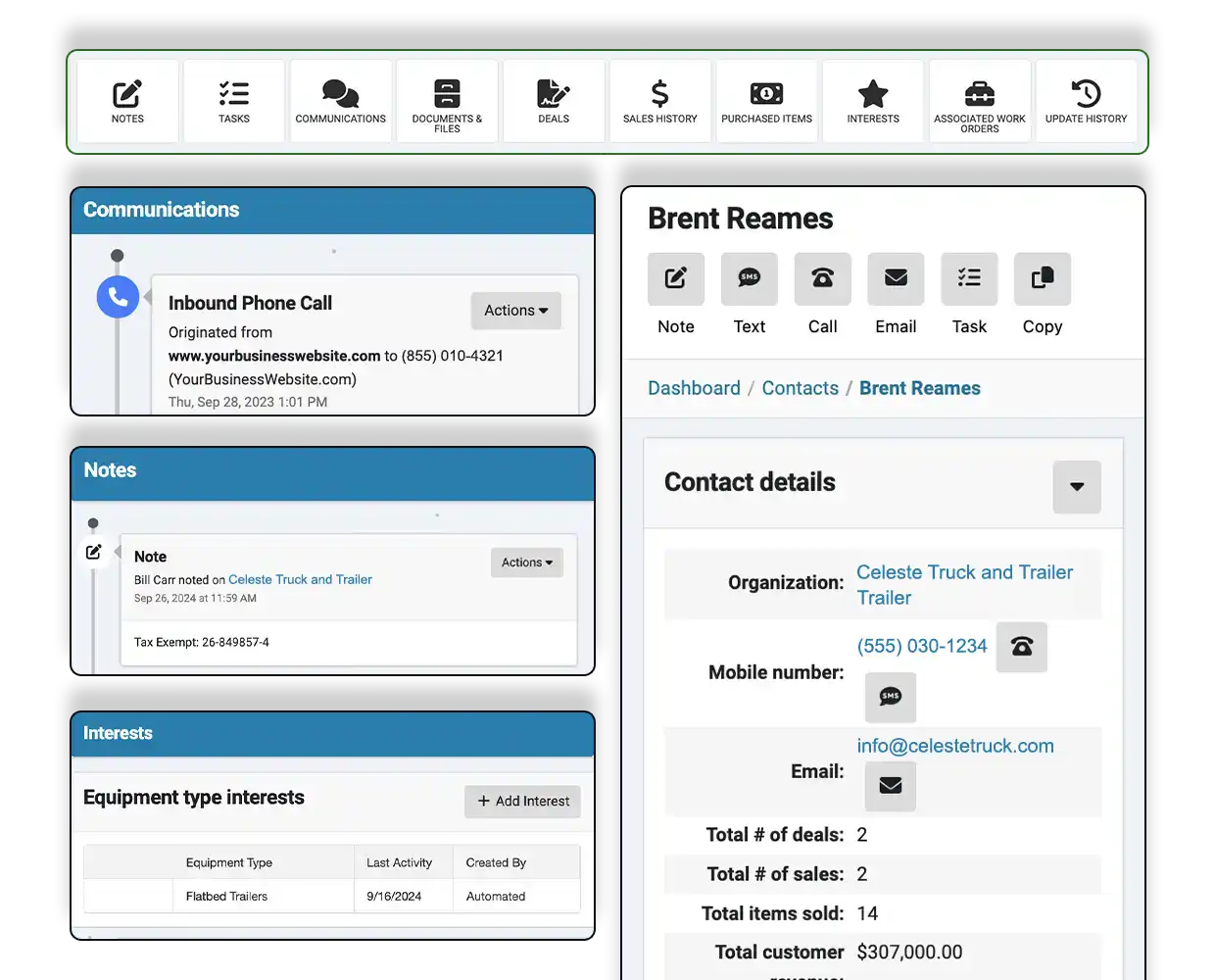Viewport: 1215px width, 980px height.
Task: Click the Call phone icon button
Action: (822, 279)
